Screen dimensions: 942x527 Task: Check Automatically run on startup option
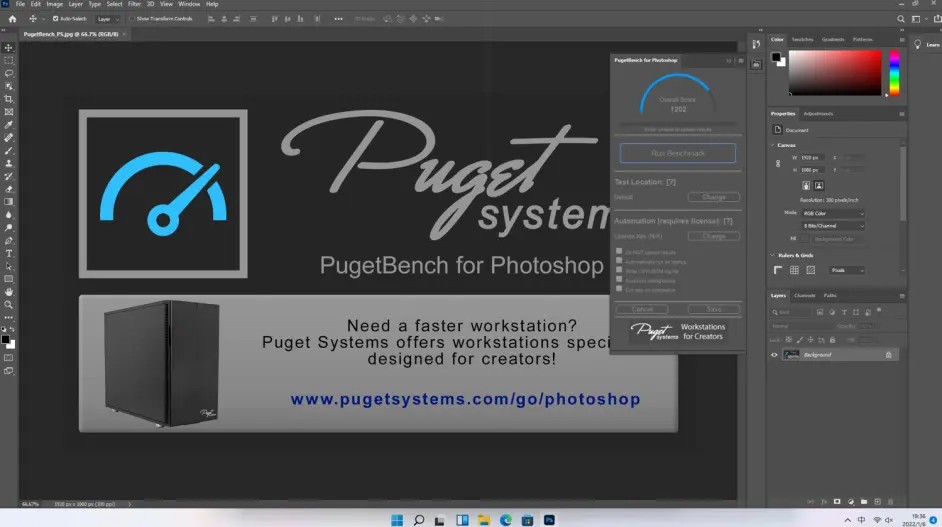[x=619, y=261]
